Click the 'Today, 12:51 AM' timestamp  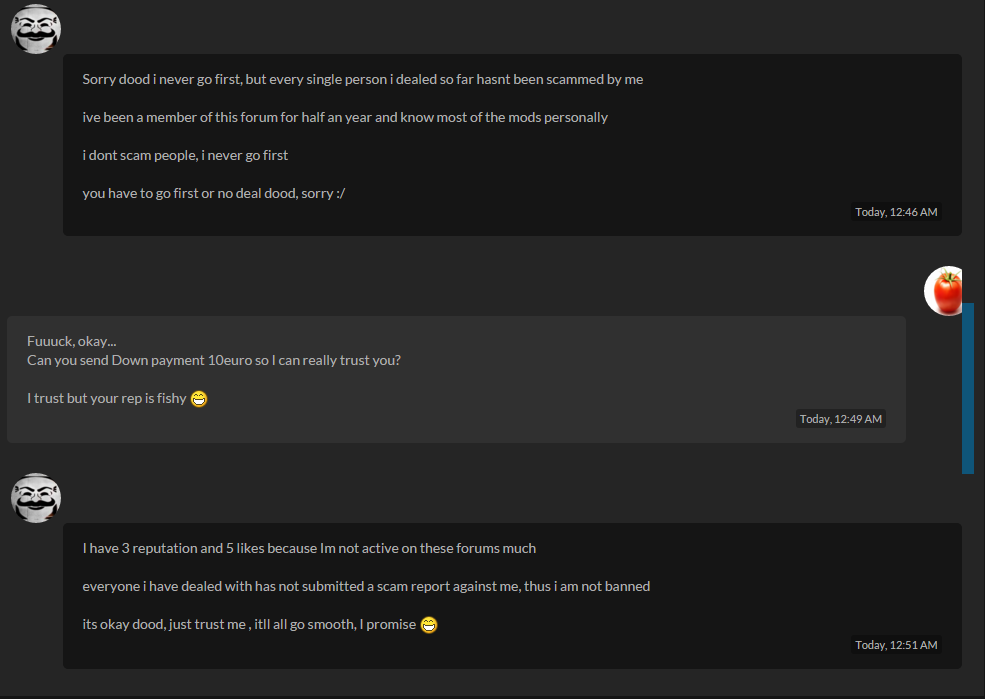tap(896, 645)
